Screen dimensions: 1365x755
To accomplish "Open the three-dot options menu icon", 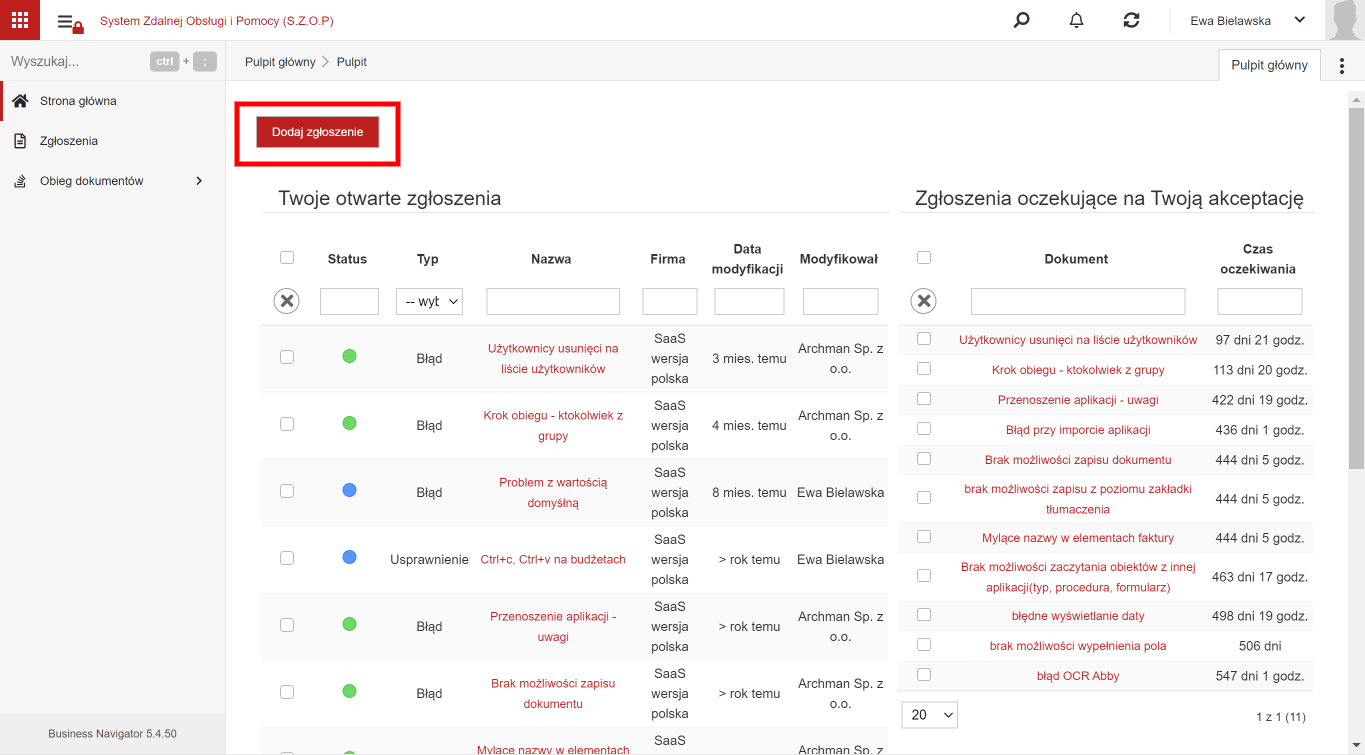I will point(1342,65).
